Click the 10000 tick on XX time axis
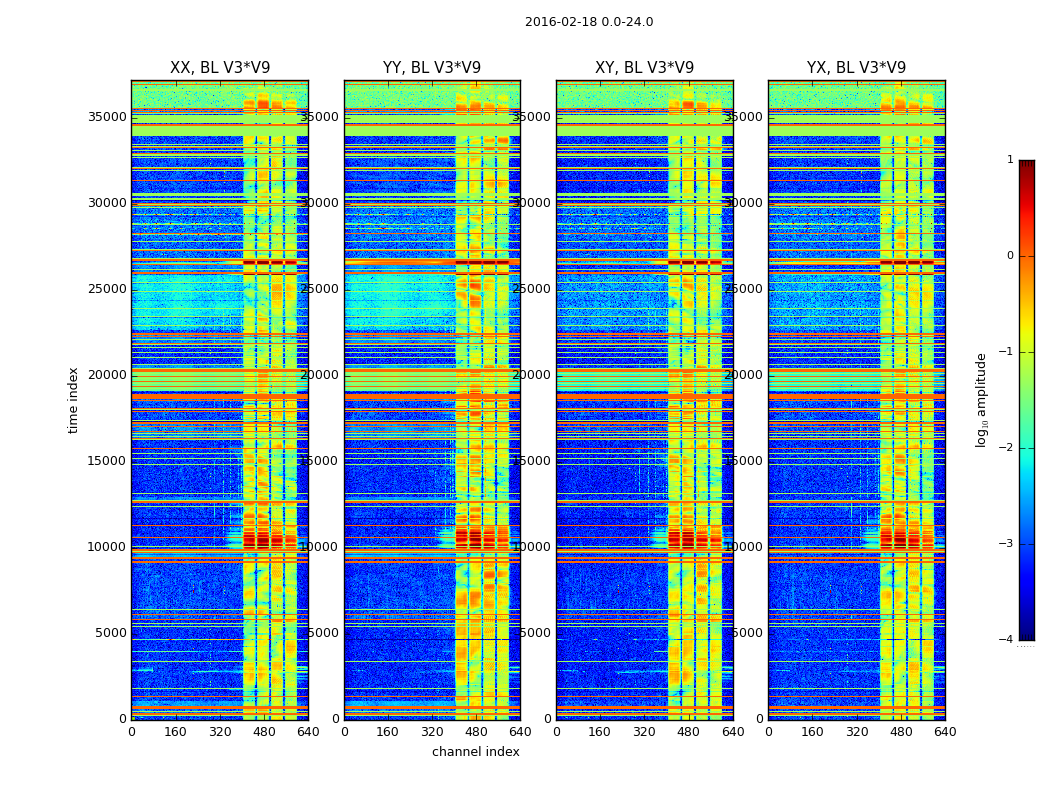 pyautogui.click(x=107, y=547)
